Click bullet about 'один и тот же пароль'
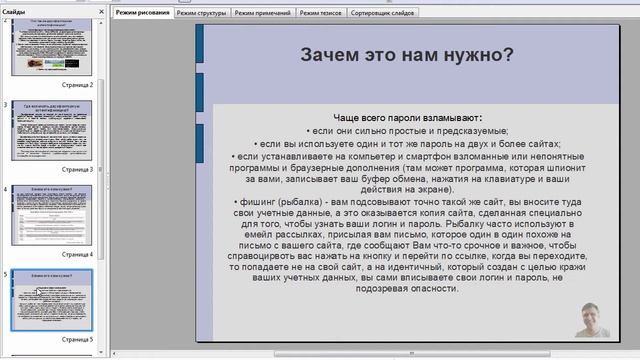The width and height of the screenshot is (640, 360). (x=407, y=144)
